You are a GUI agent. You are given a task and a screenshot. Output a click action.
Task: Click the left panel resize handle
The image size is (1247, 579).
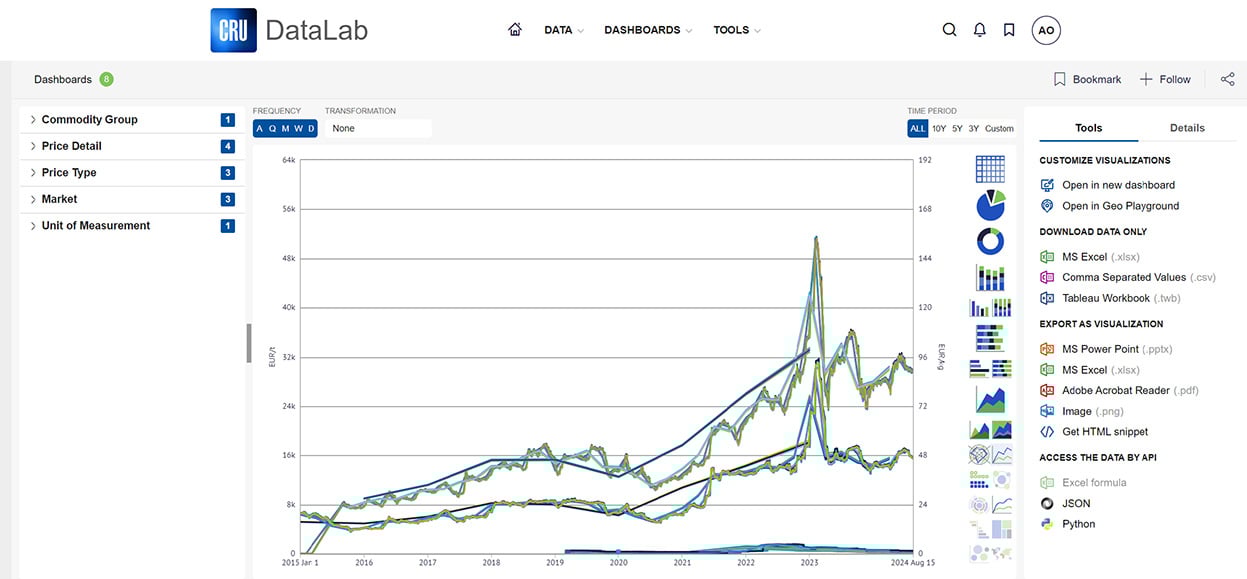tap(249, 343)
